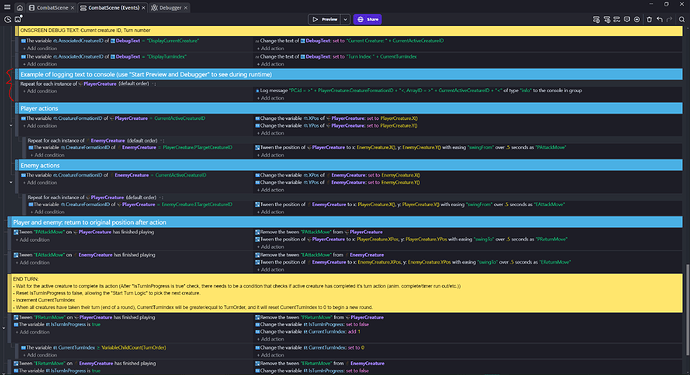
Task: Click PlayerCreature in the logging Repeat for each
Action: pos(100,84)
